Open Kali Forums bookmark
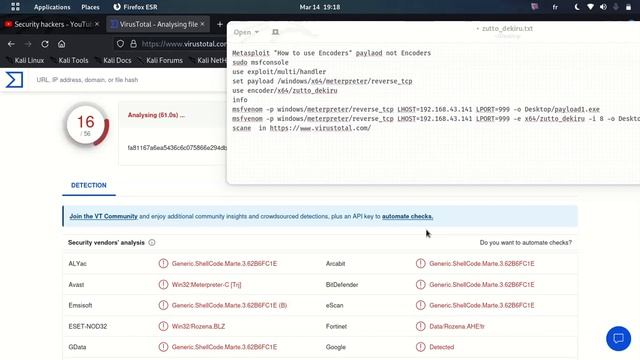 [161, 60]
